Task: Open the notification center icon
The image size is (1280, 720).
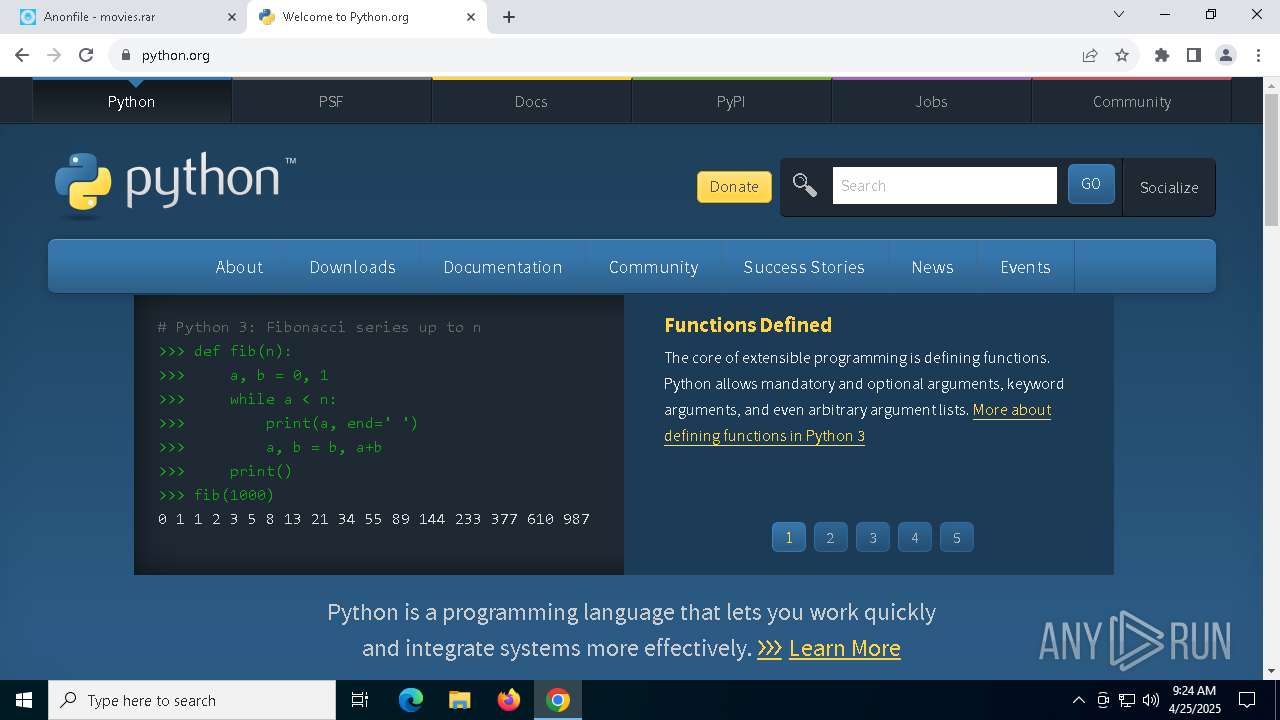Action: (x=1247, y=700)
